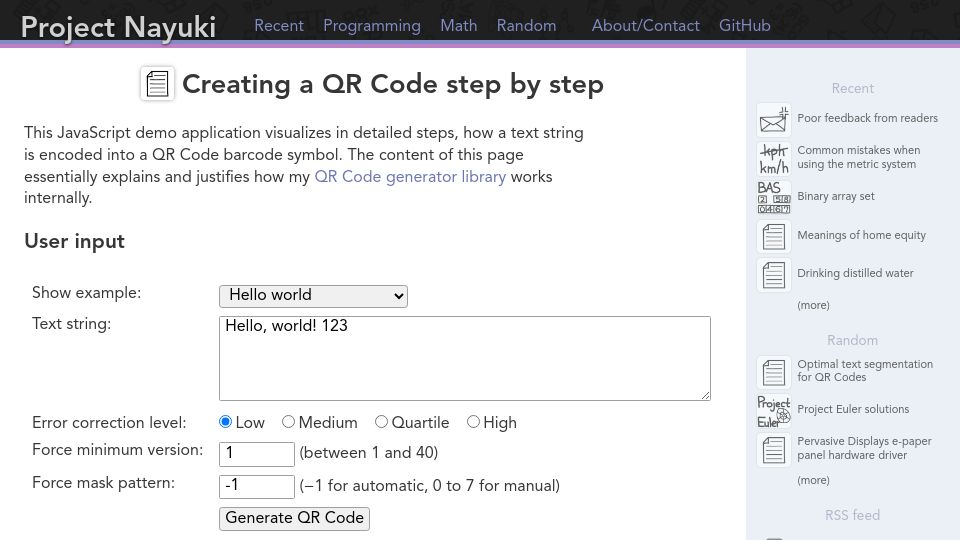Click the Project Euler logo icon
The height and width of the screenshot is (540, 960).
[774, 411]
